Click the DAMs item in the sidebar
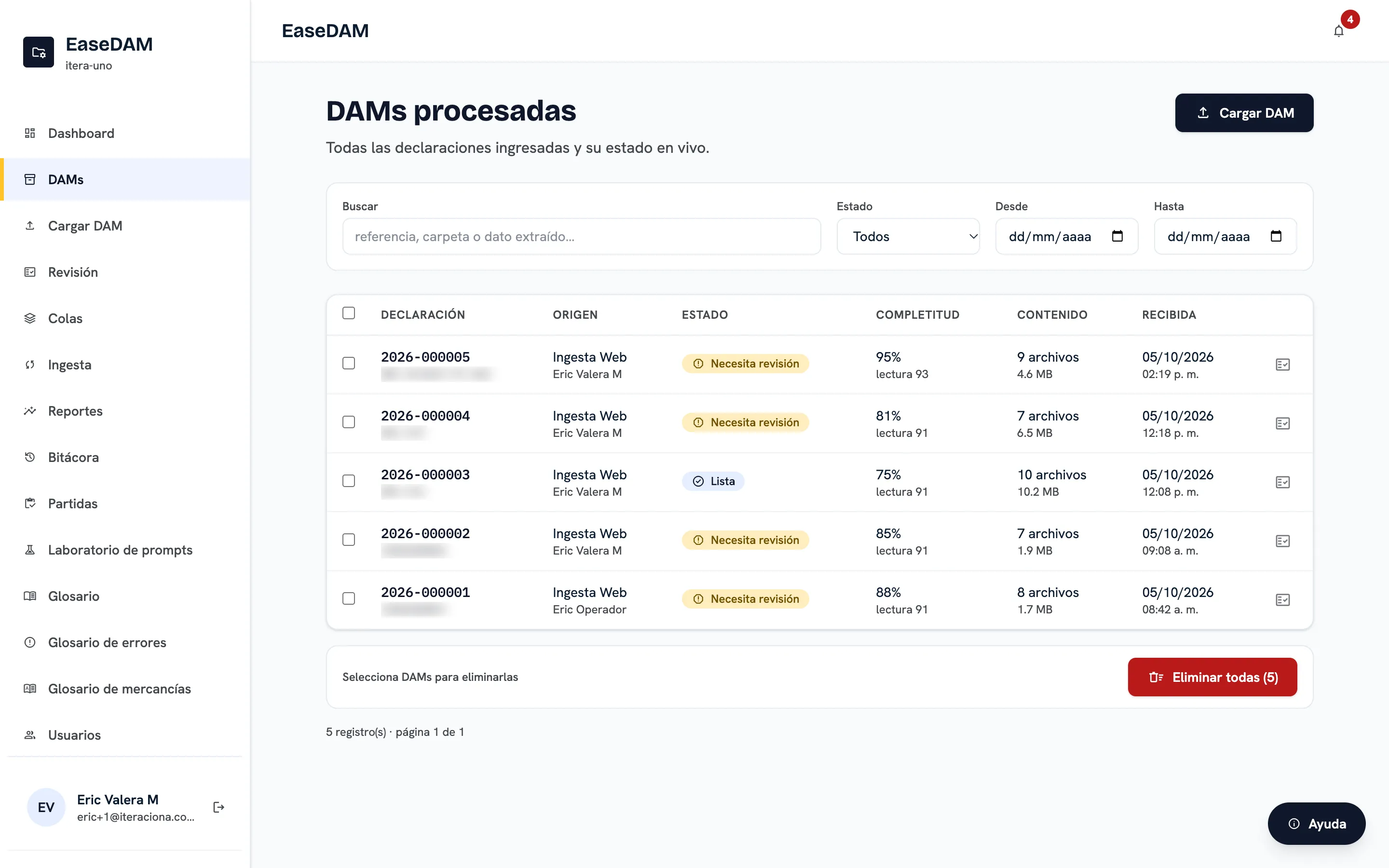This screenshot has height=868, width=1389. (125, 179)
